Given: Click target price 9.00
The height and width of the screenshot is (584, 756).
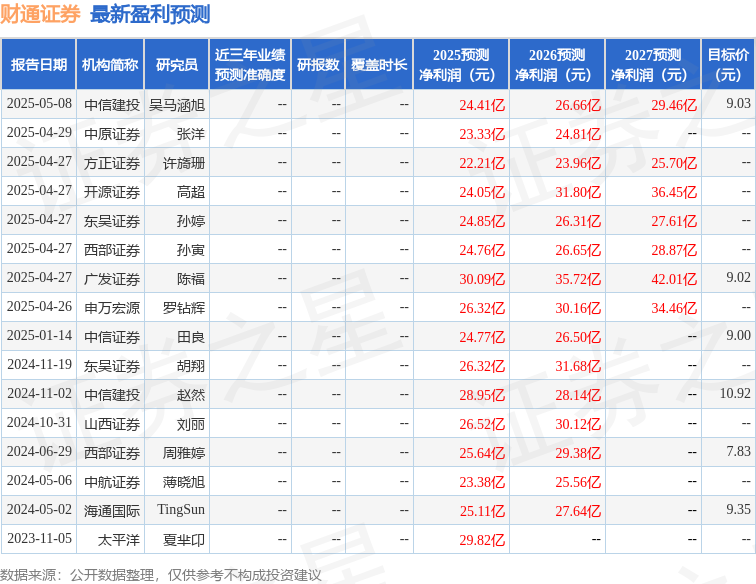Looking at the screenshot, I should click(x=739, y=335).
